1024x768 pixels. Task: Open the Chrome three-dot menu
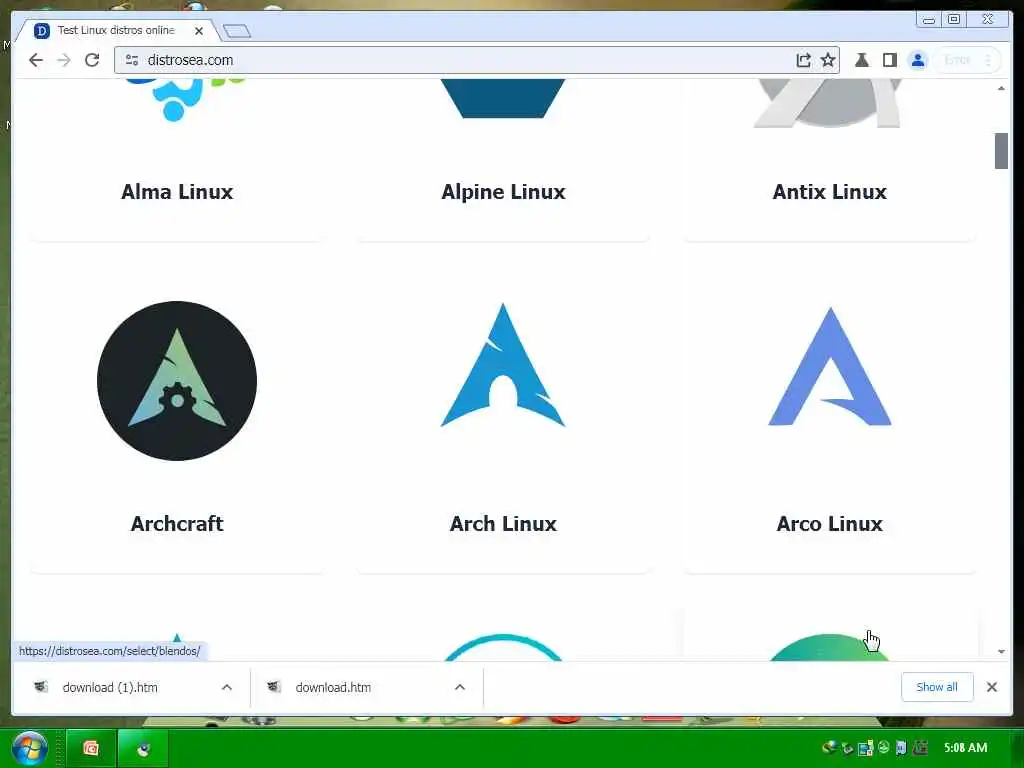pos(988,60)
